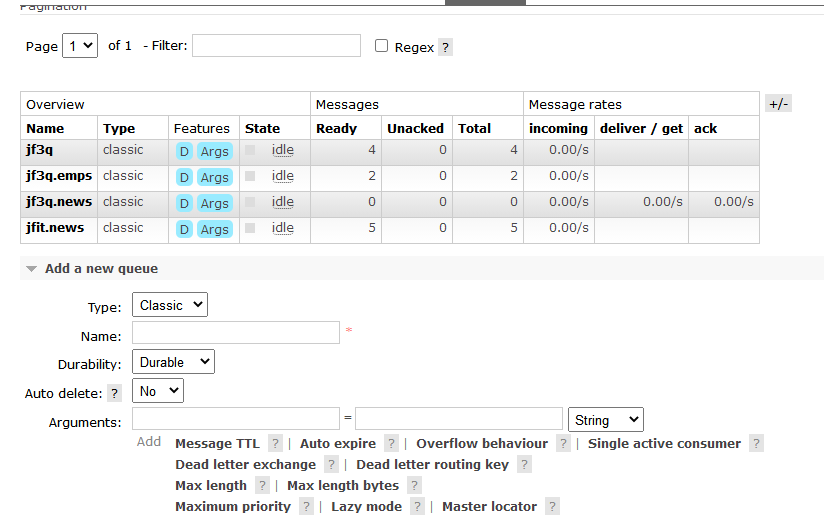The image size is (824, 520).
Task: Show Dead letter routing key help icon
Action: [524, 464]
